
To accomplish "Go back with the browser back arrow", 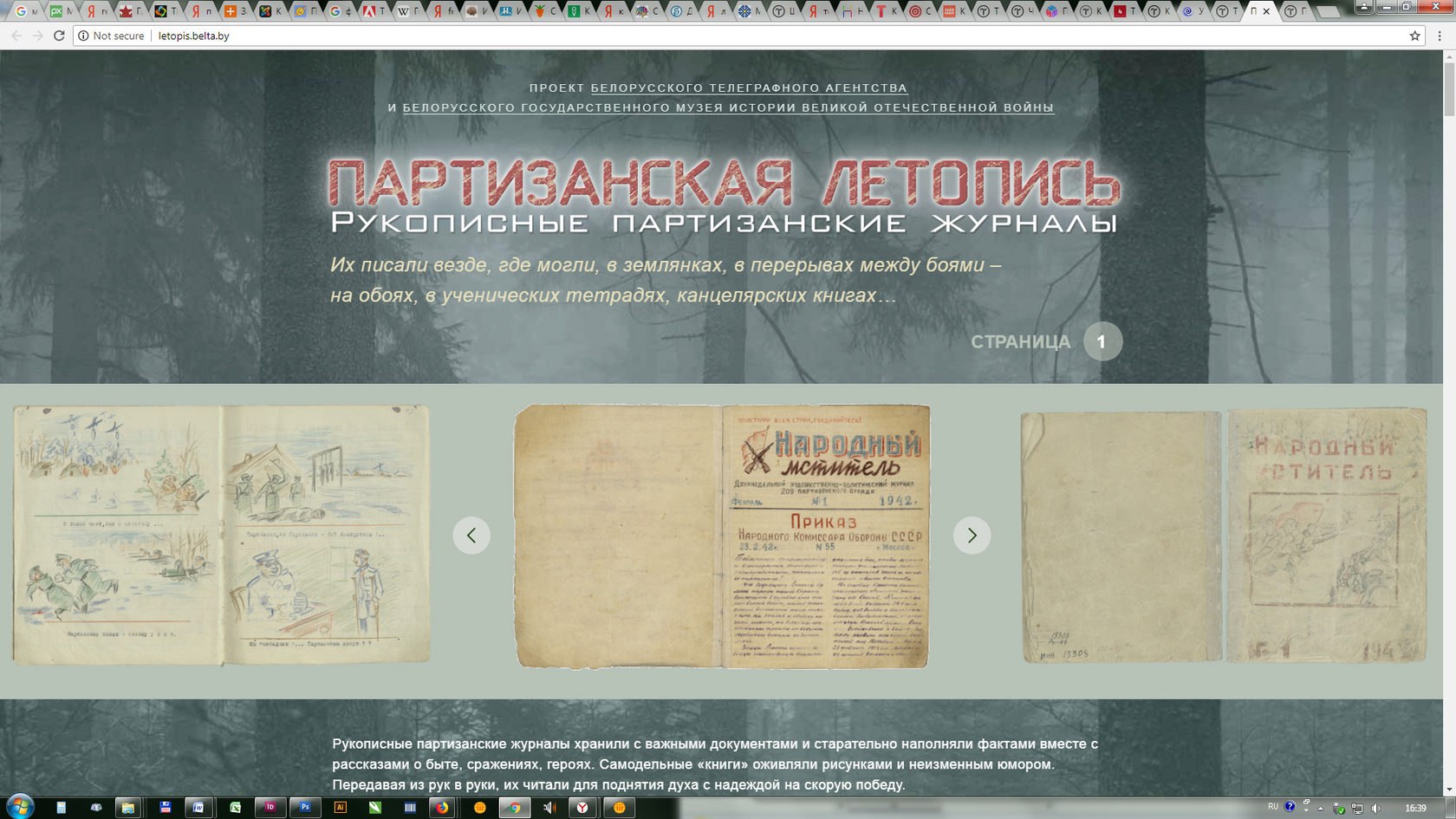I will pyautogui.click(x=16, y=36).
